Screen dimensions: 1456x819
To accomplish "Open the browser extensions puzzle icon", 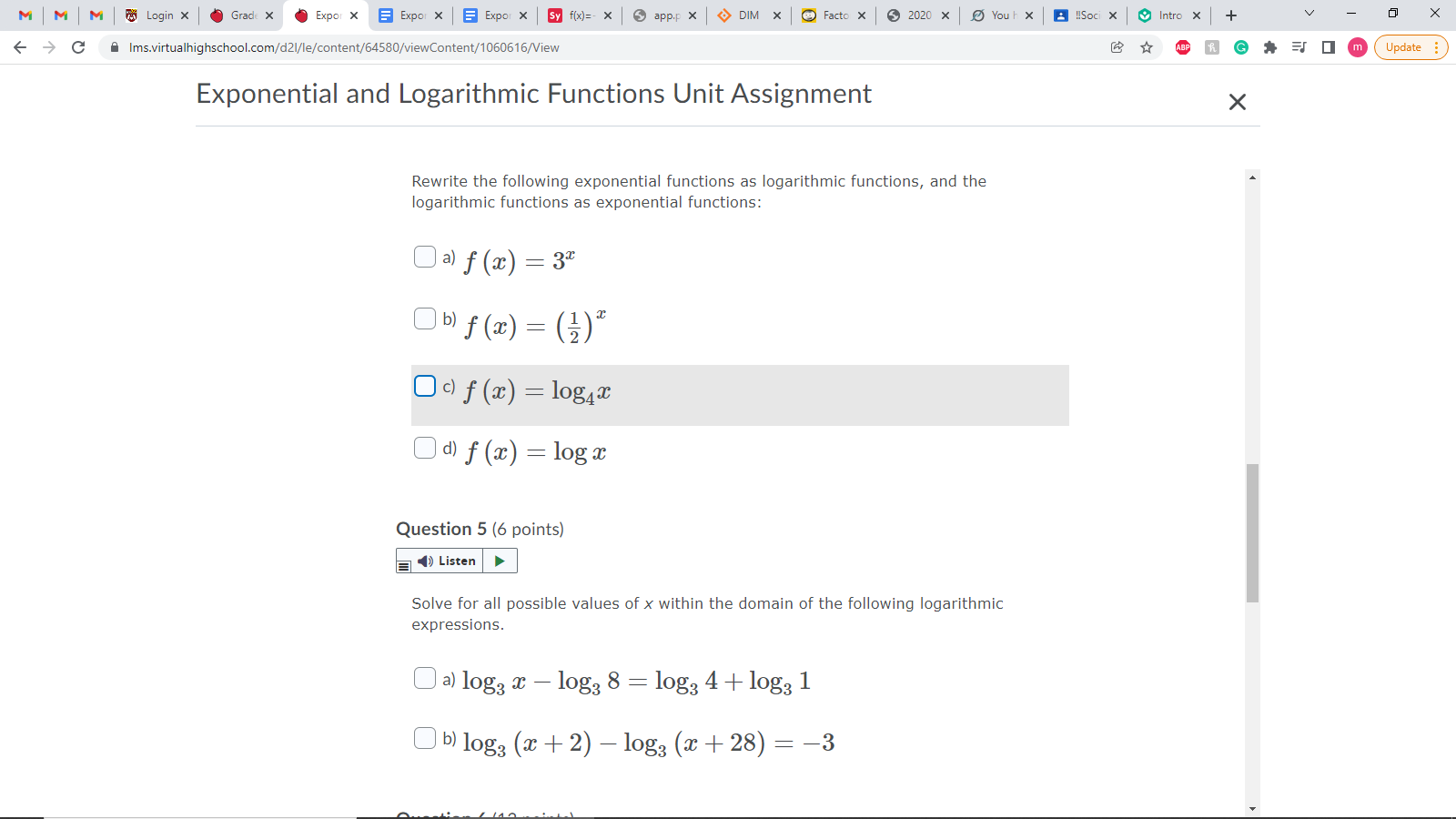I will pos(1269,47).
